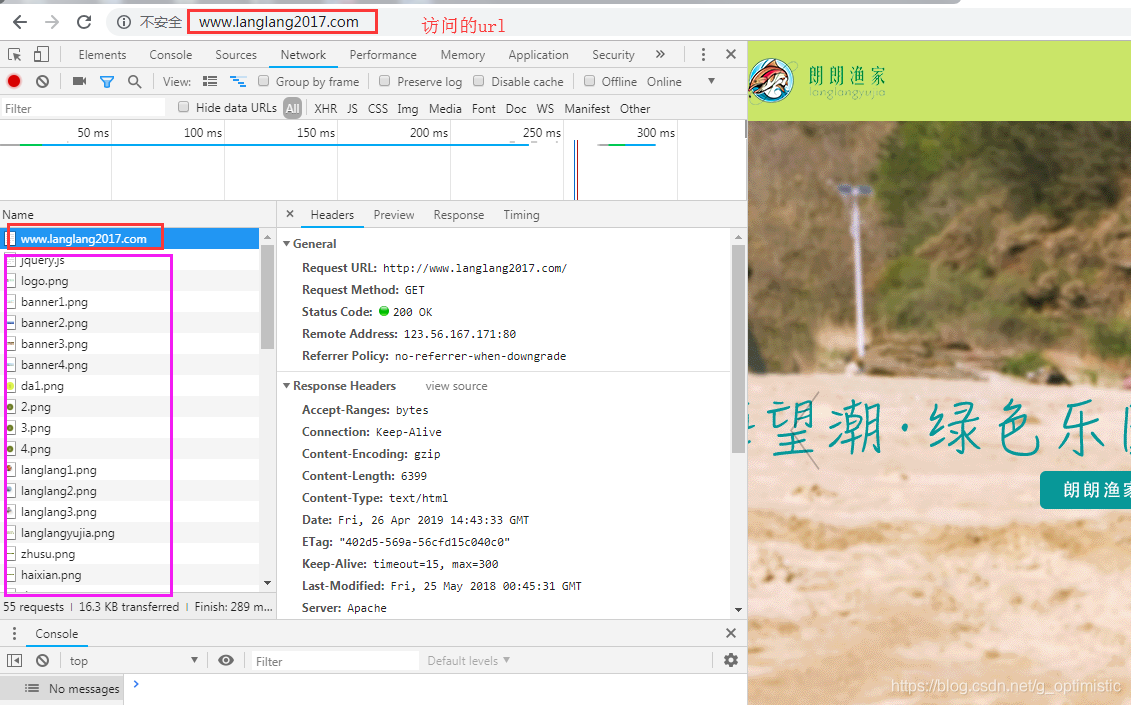The height and width of the screenshot is (705, 1131).
Task: Close the request details pane
Action: click(290, 214)
